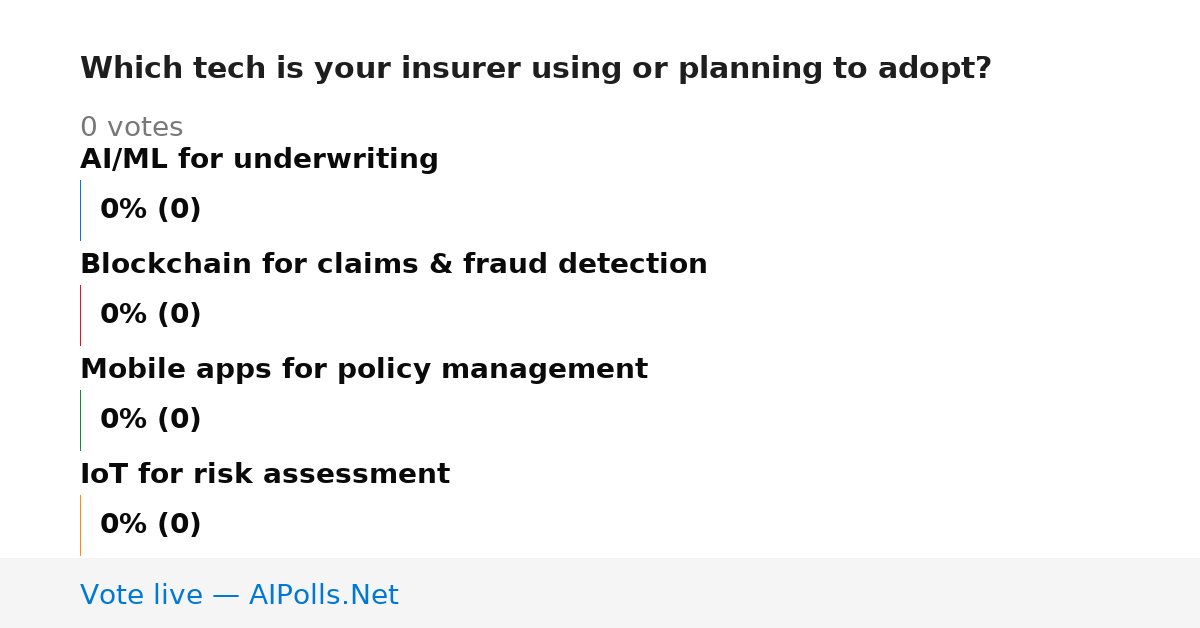The image size is (1200, 628).
Task: Click the Mobile apps 0% (0) result
Action: point(150,420)
